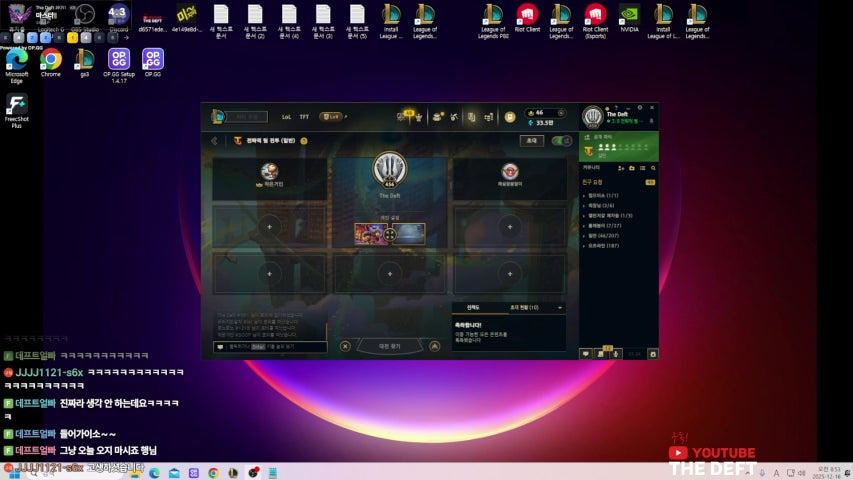Click the The Deft profile avatar
The width and height of the screenshot is (853, 480).
592,117
